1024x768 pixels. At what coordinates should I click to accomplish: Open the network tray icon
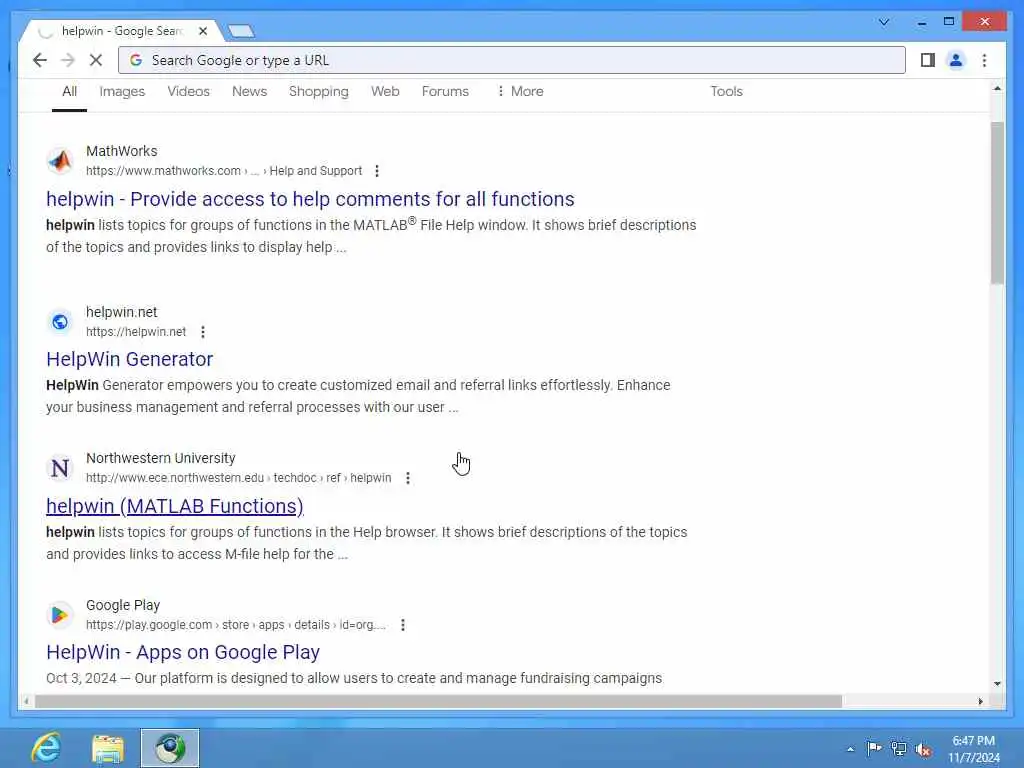point(899,749)
